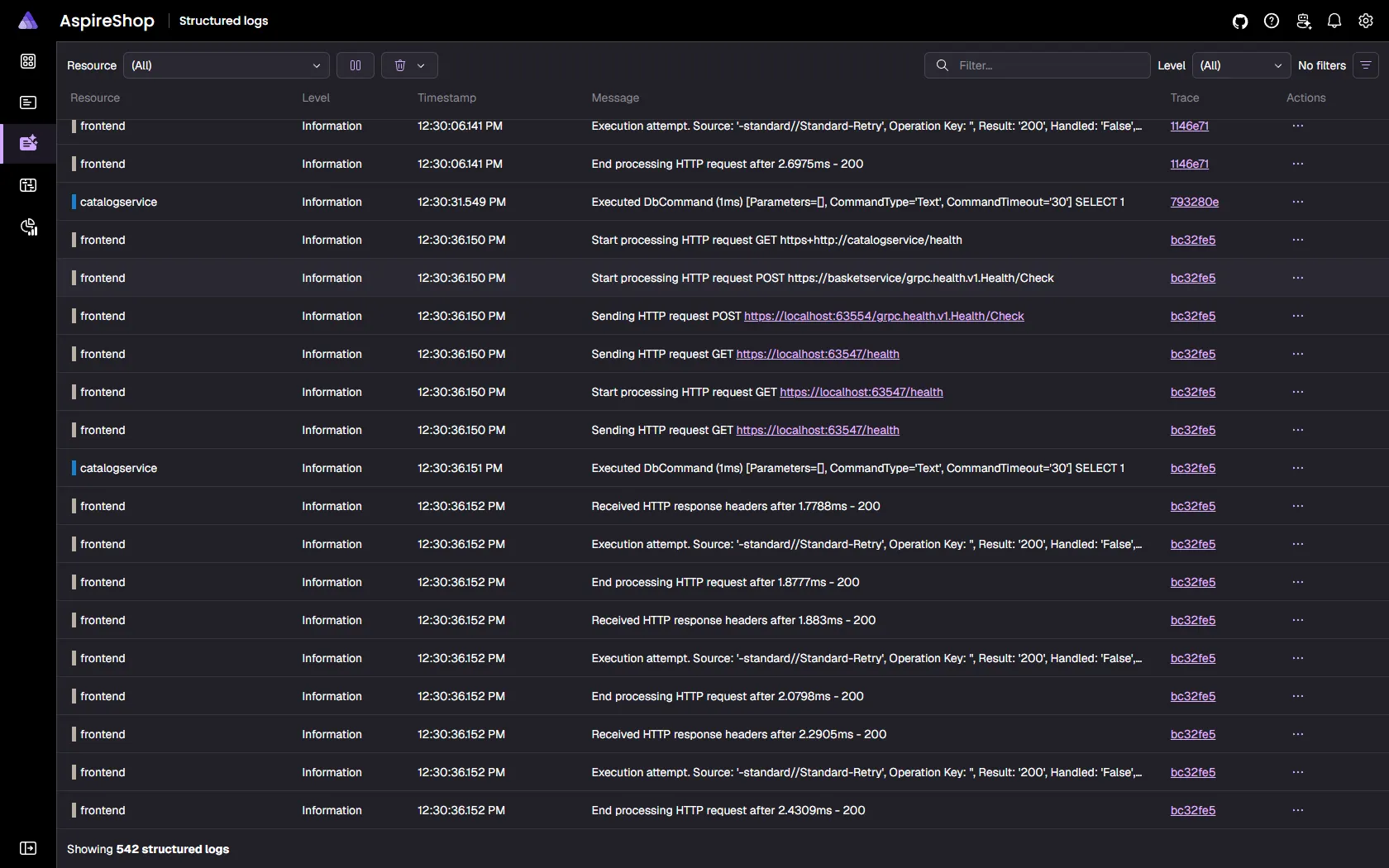This screenshot has width=1389, height=868.
Task: Open actions for Start processing GET catalogservice/health row
Action: click(x=1298, y=240)
